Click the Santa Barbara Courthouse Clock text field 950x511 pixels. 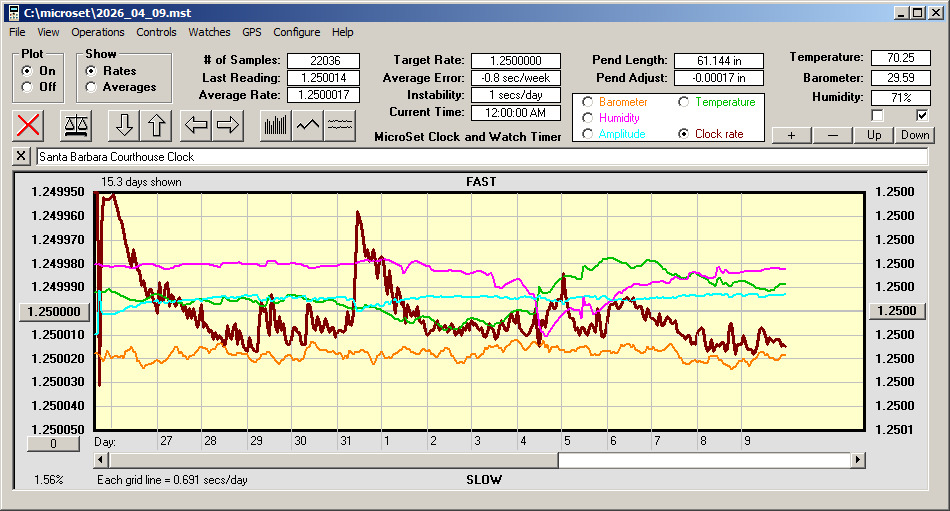480,157
